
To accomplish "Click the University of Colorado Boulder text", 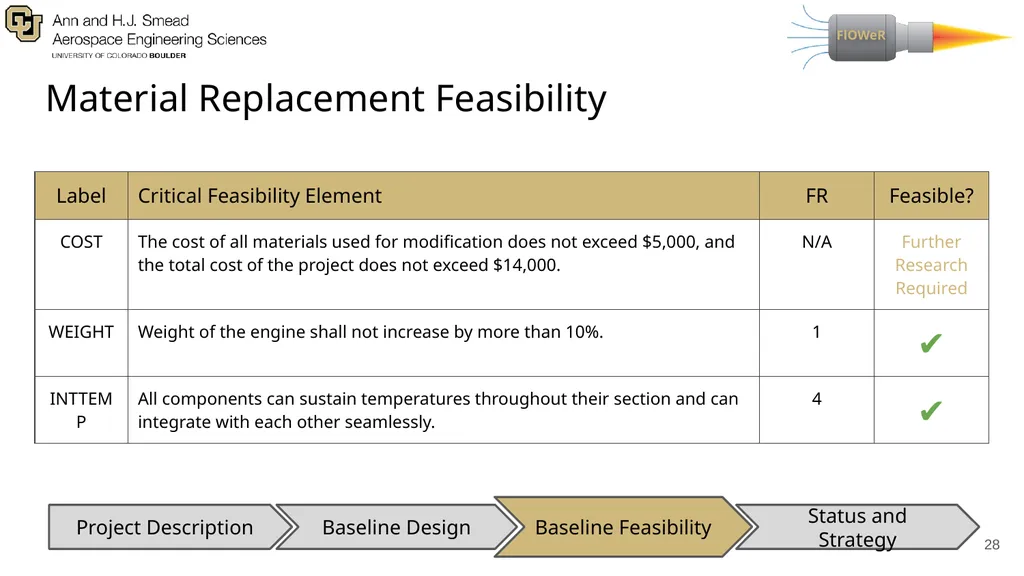I will coord(119,56).
